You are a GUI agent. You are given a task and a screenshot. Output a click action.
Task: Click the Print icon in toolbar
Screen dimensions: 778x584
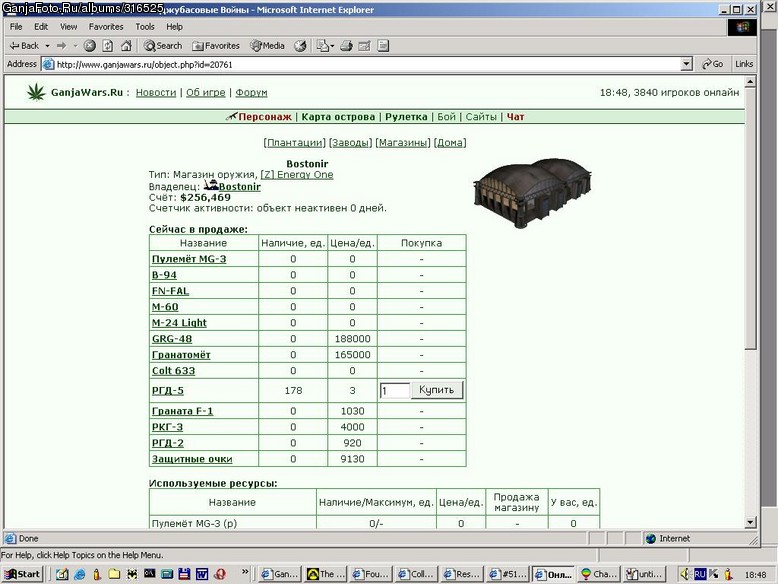pyautogui.click(x=346, y=46)
